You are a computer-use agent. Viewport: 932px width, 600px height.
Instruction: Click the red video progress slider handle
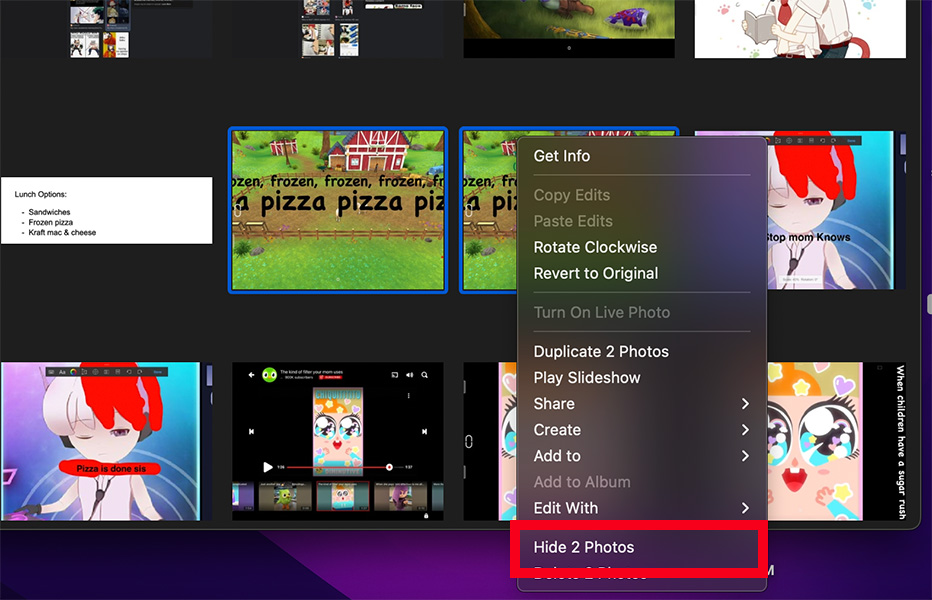pyautogui.click(x=389, y=467)
